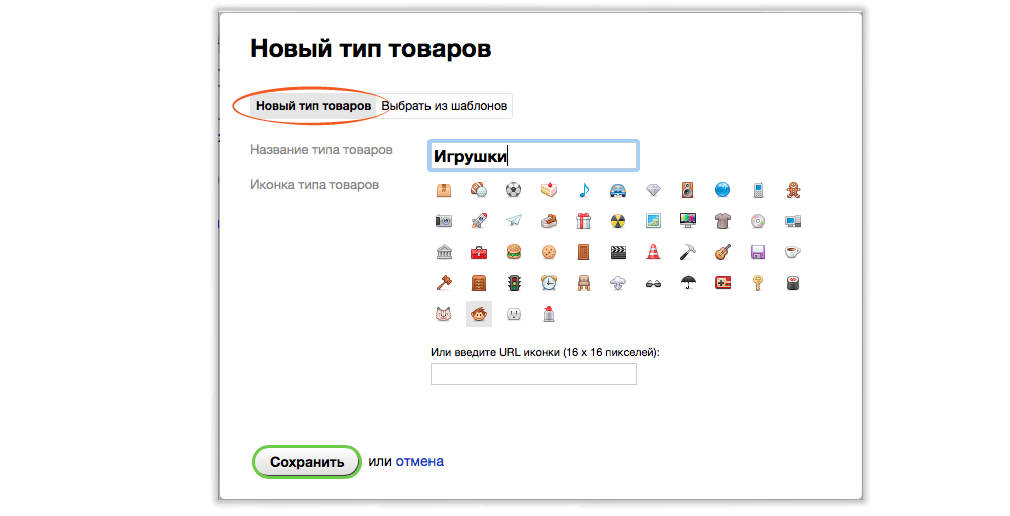The height and width of the screenshot is (516, 1010).
Task: Pick the wooden door icon
Action: [584, 252]
